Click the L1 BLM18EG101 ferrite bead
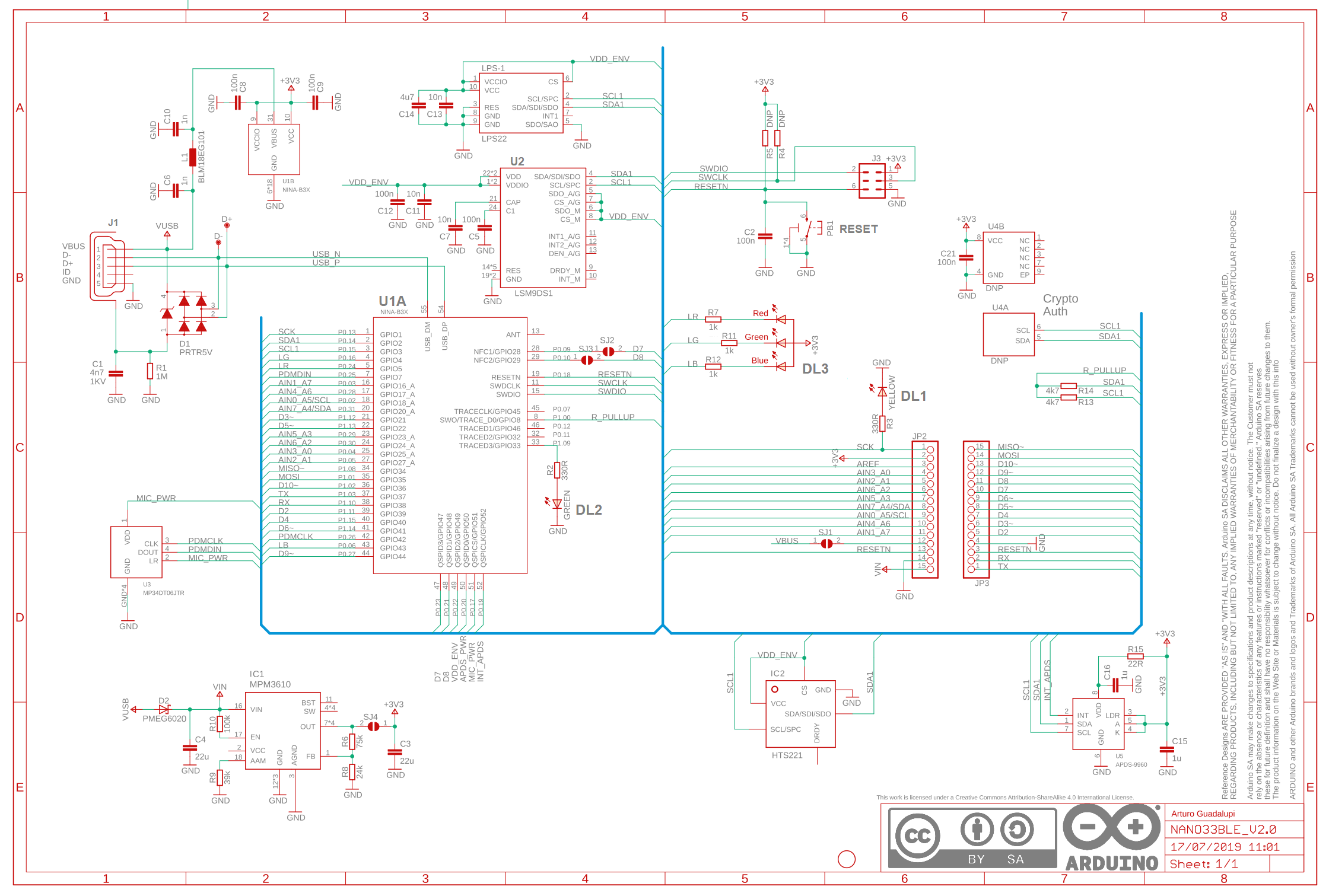The image size is (1329, 896). pos(192,157)
